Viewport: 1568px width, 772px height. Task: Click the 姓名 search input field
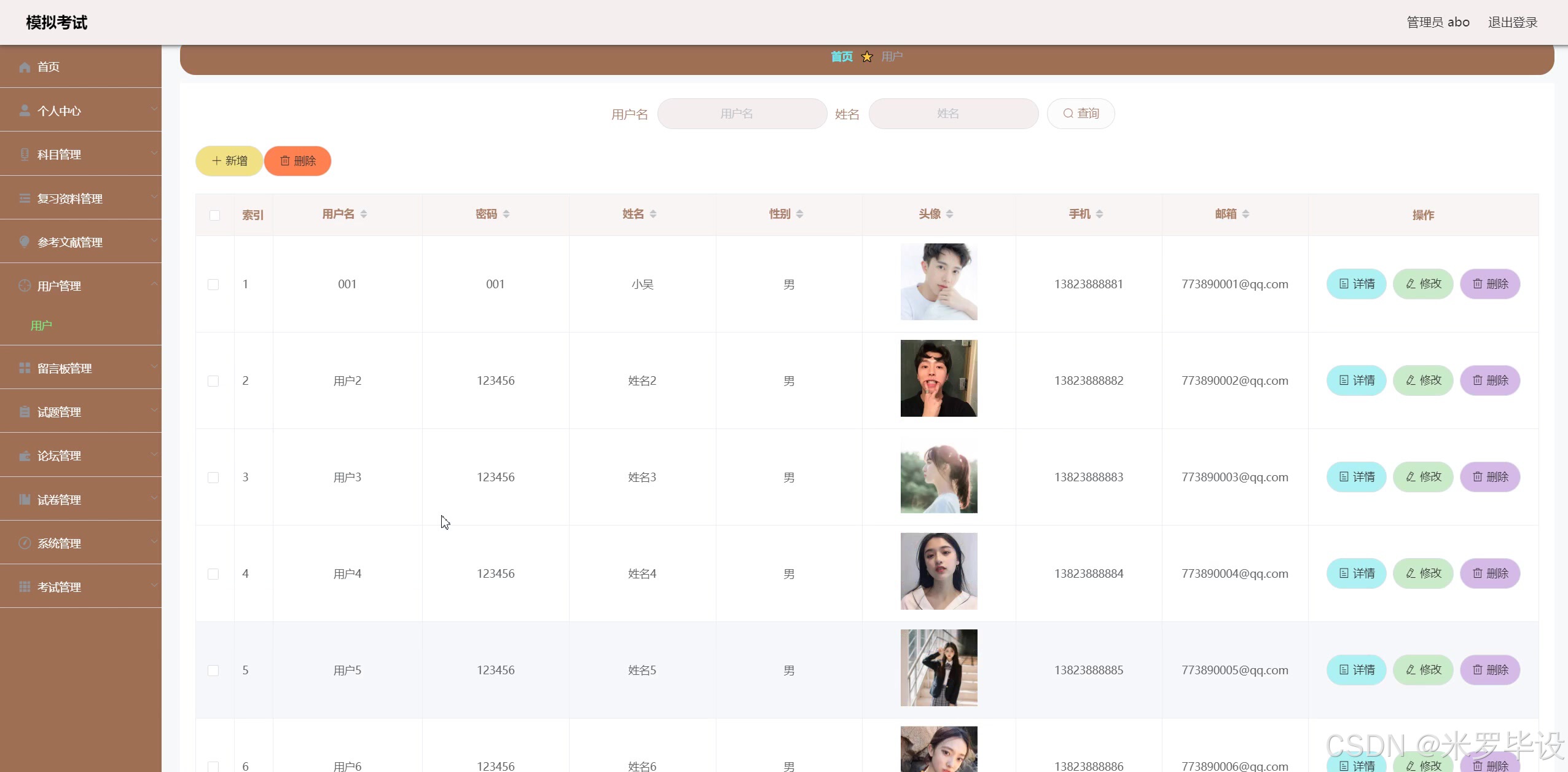tap(953, 114)
